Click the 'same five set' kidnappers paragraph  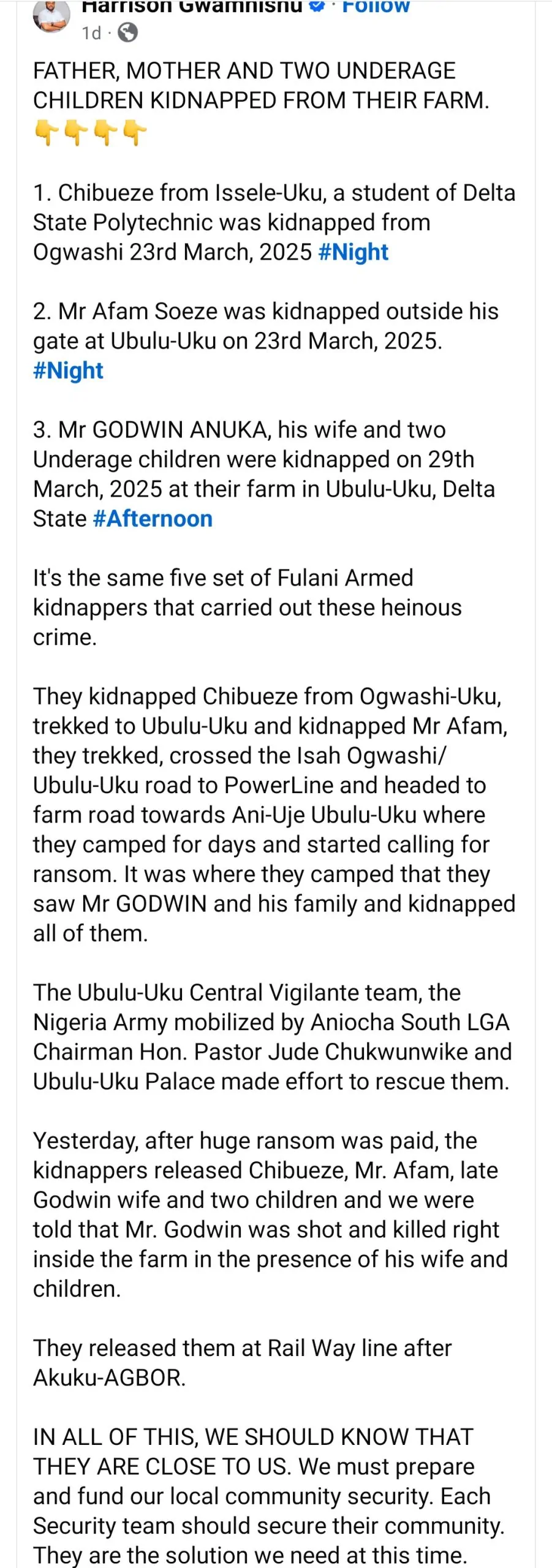(x=247, y=608)
